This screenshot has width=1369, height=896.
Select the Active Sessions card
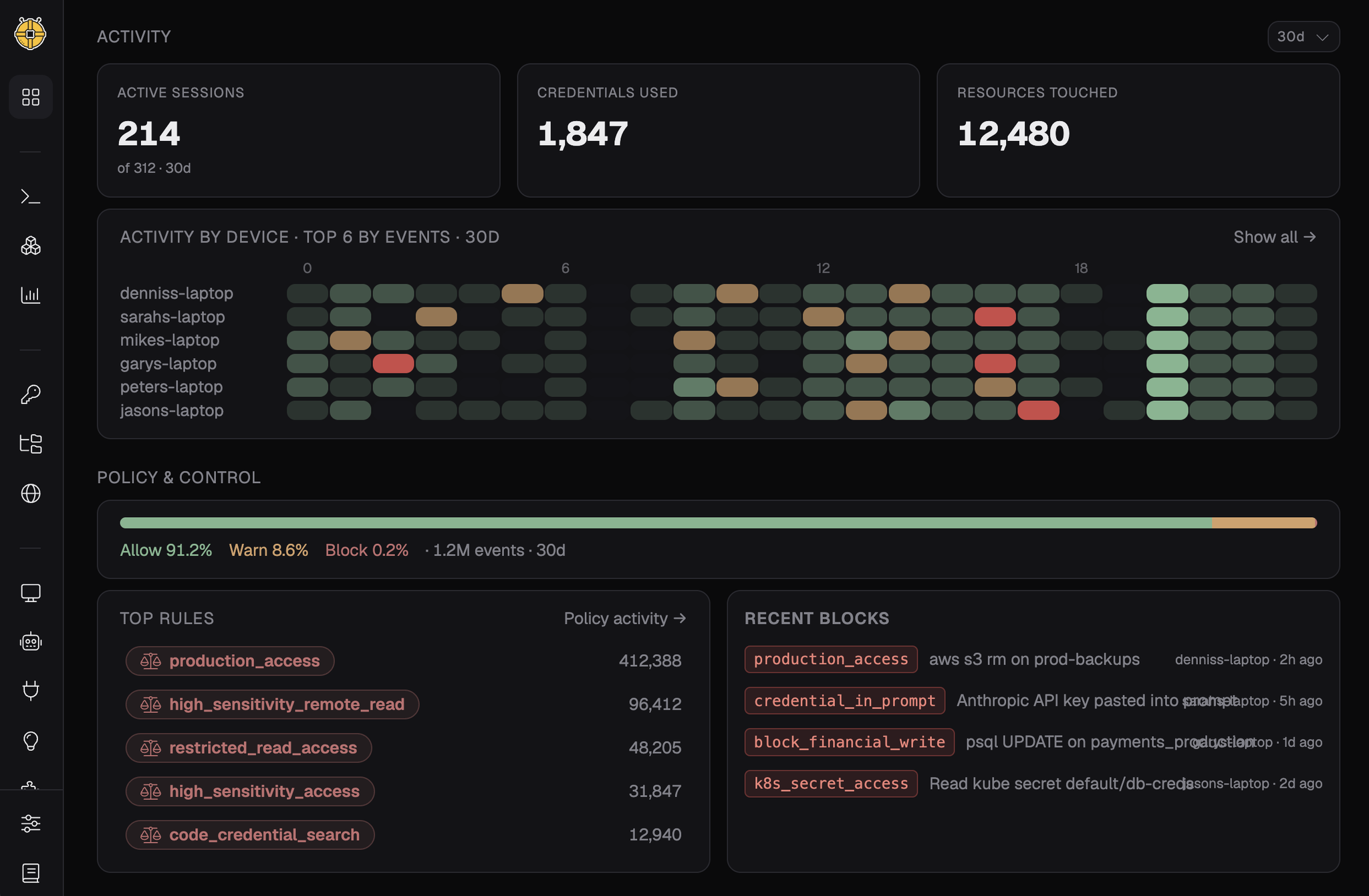(298, 130)
